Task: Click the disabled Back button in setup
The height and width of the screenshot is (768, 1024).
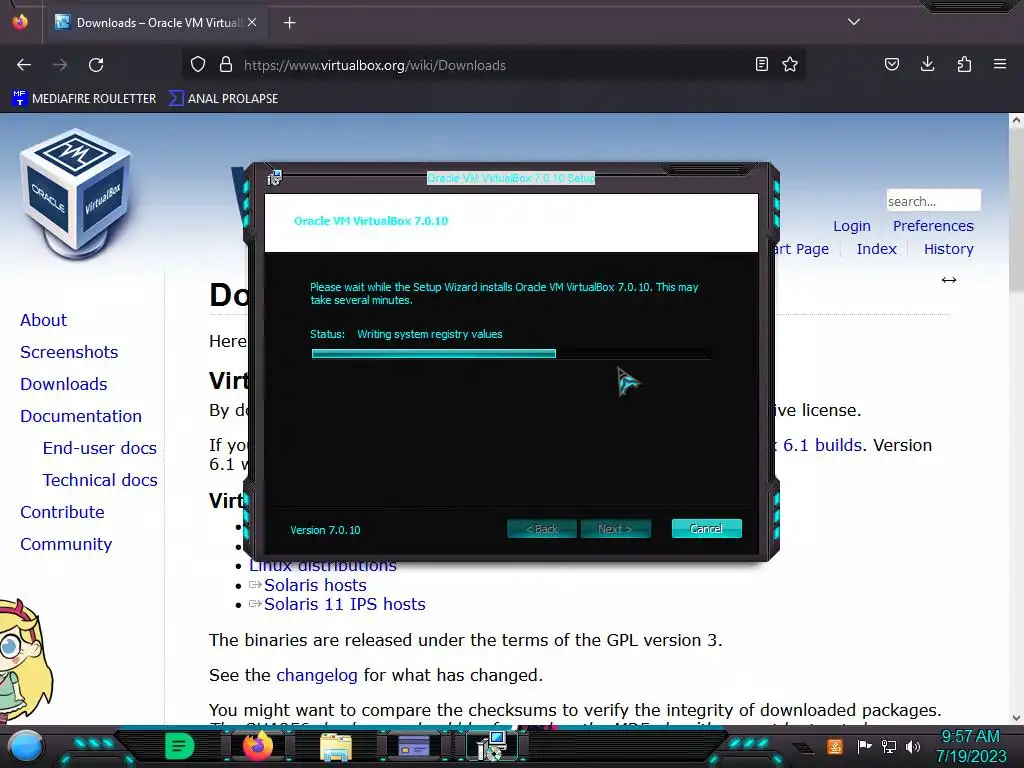Action: [542, 528]
